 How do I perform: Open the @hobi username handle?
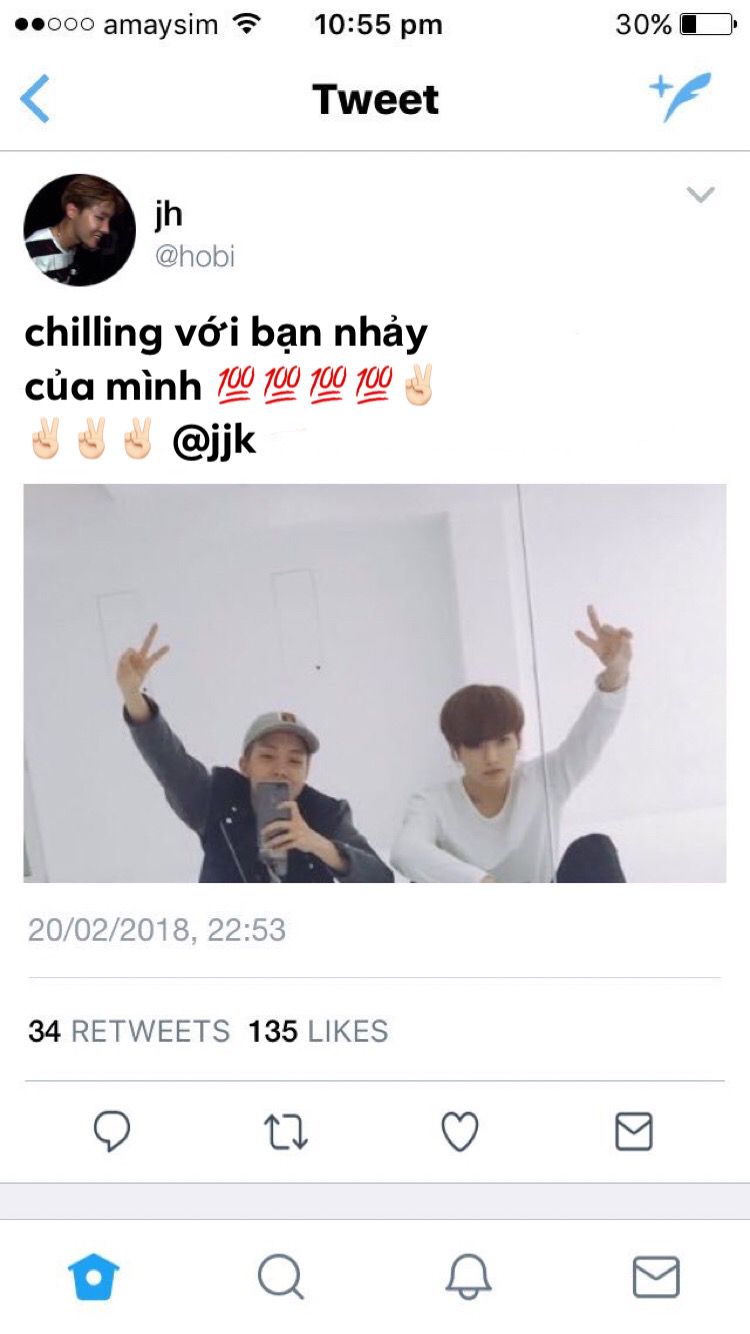tap(195, 257)
